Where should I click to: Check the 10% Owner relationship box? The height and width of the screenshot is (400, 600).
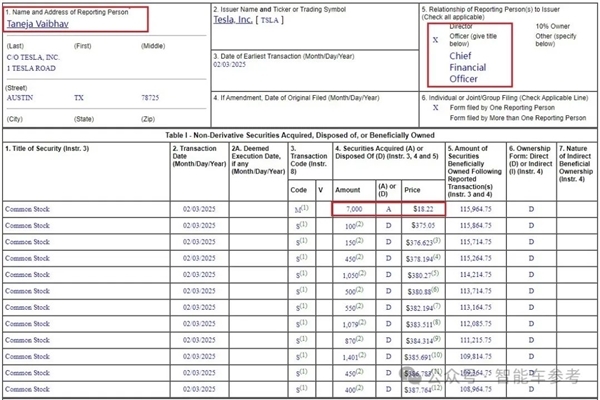click(531, 26)
